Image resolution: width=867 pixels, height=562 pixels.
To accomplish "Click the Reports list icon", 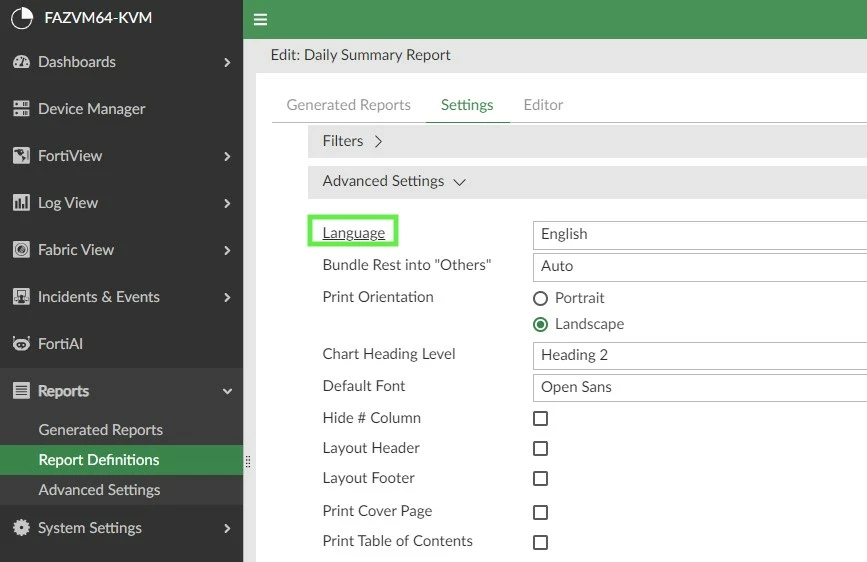I will point(21,391).
